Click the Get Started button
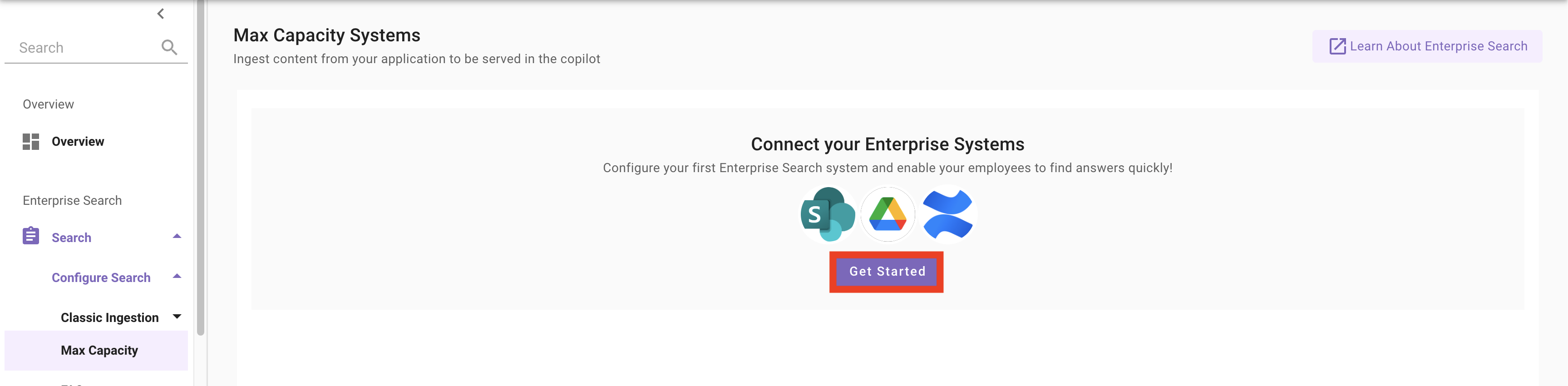Viewport: 1568px width, 386px height. pos(887,272)
